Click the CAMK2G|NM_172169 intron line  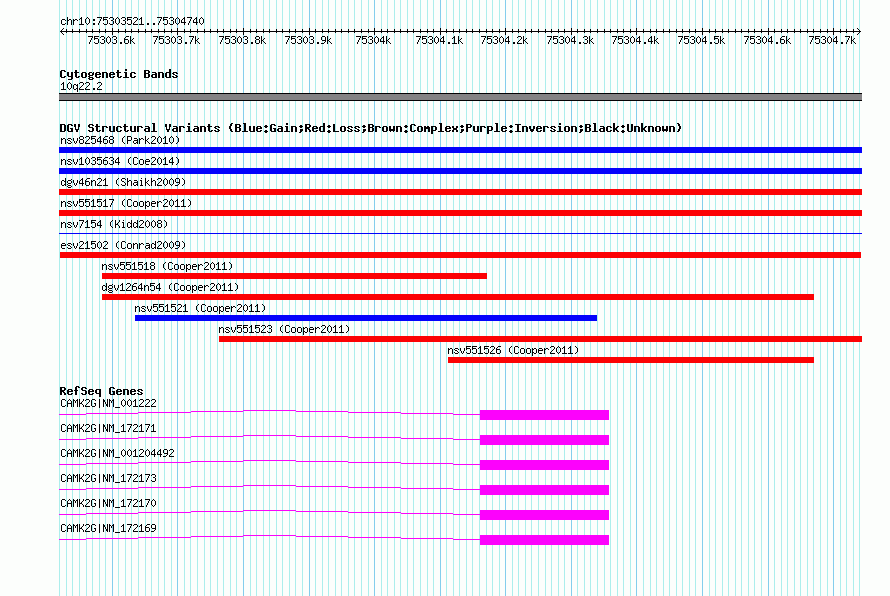269,537
